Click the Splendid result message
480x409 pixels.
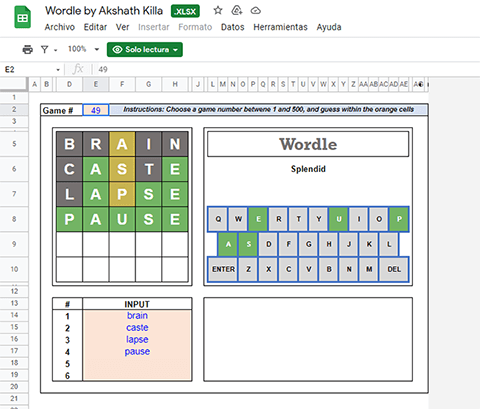[308, 169]
